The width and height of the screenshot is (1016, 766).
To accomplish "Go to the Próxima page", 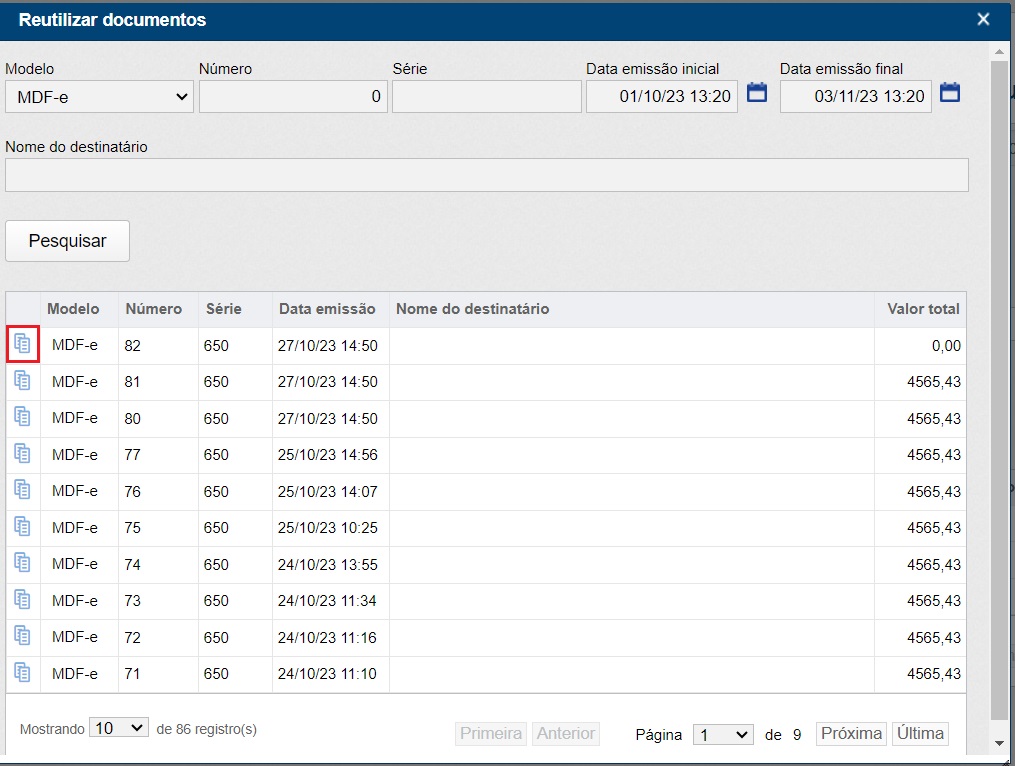I will (851, 733).
